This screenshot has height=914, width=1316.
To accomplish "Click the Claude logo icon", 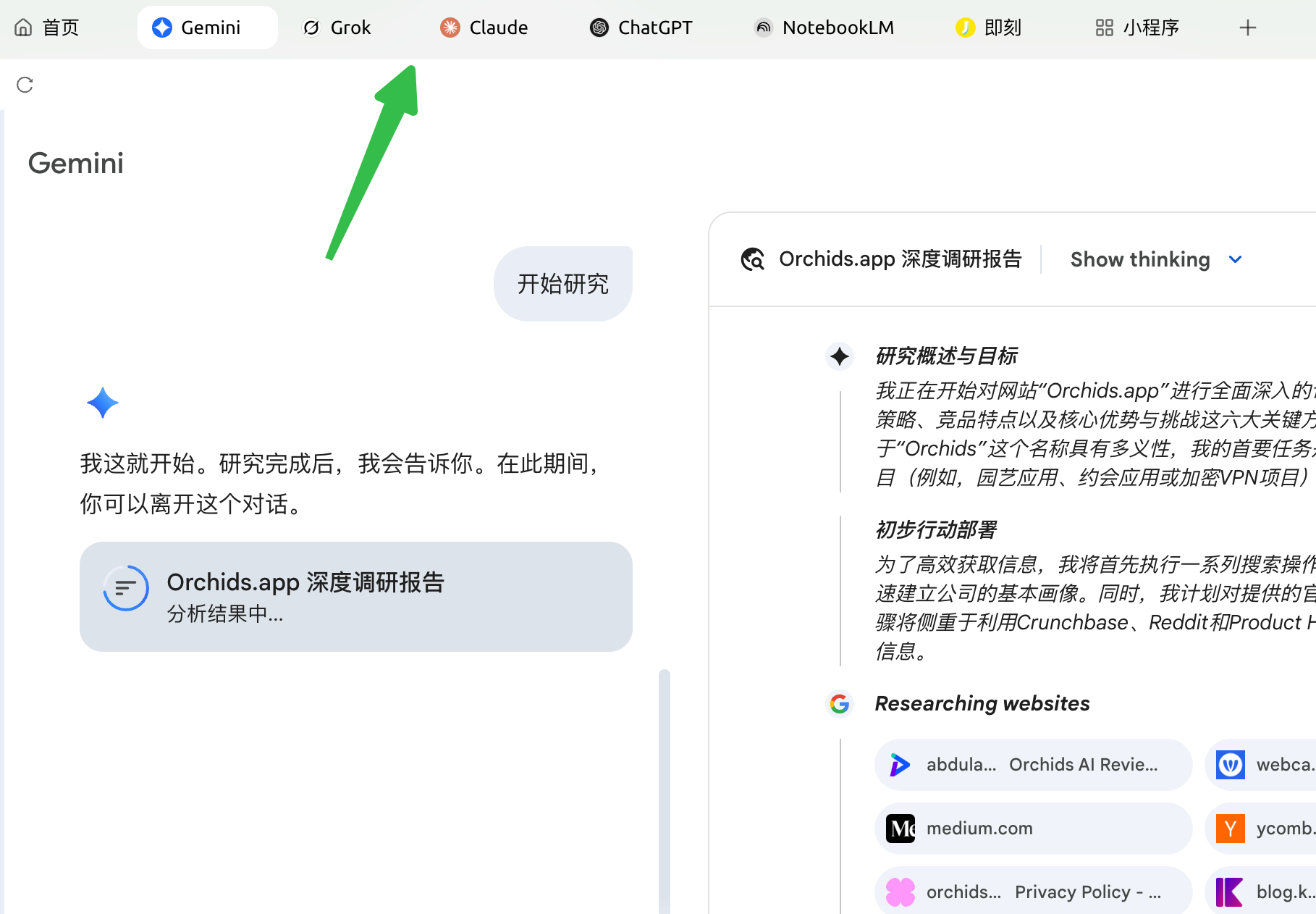I will pos(450,28).
